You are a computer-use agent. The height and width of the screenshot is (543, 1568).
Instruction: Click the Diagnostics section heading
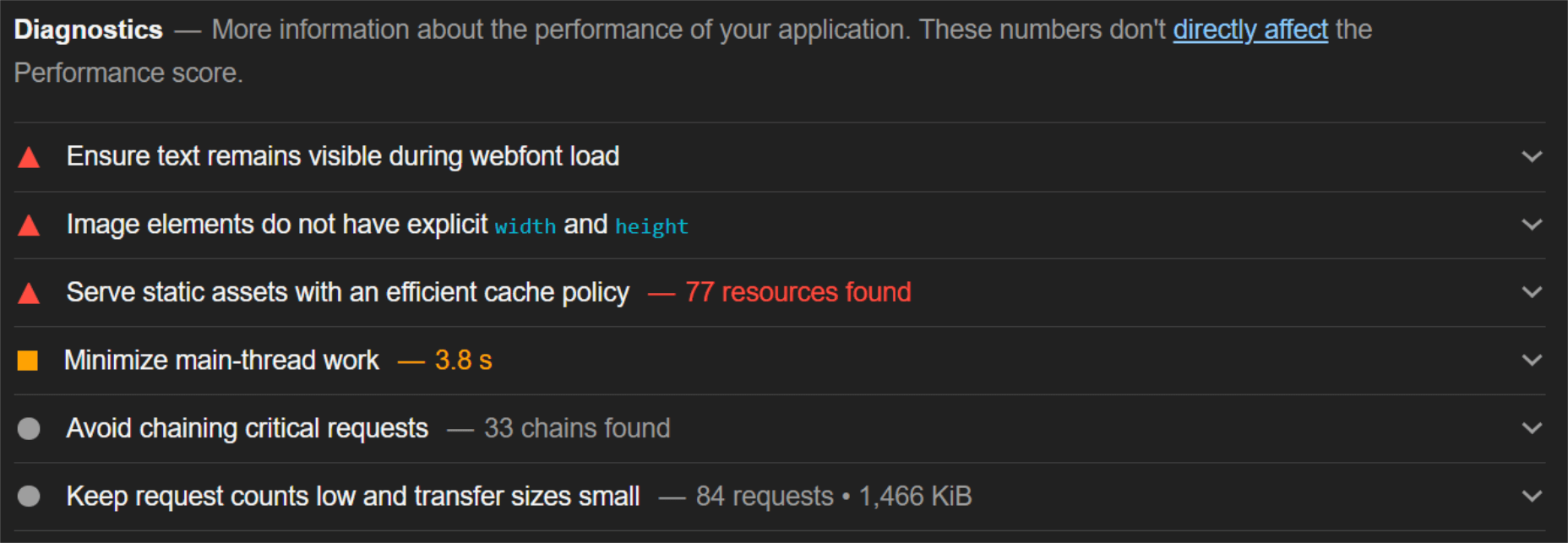click(x=89, y=30)
